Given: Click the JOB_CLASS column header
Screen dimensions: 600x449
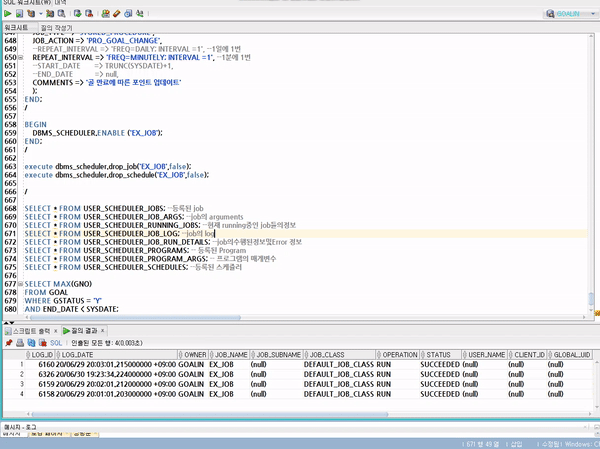Looking at the screenshot, I should tap(339, 355).
